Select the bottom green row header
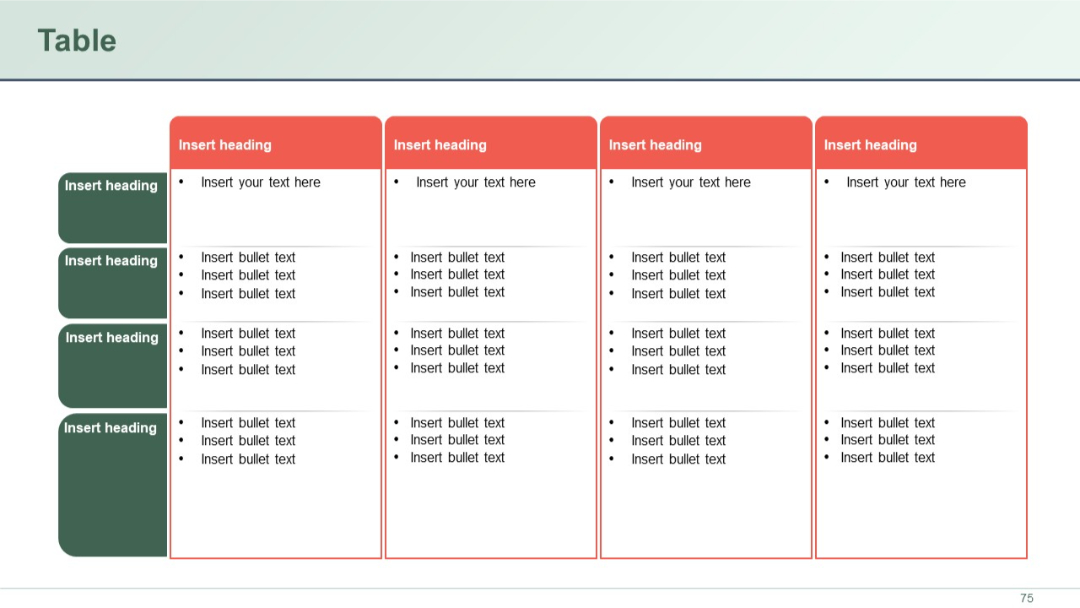Screen dimensions: 1080x608 click(111, 428)
